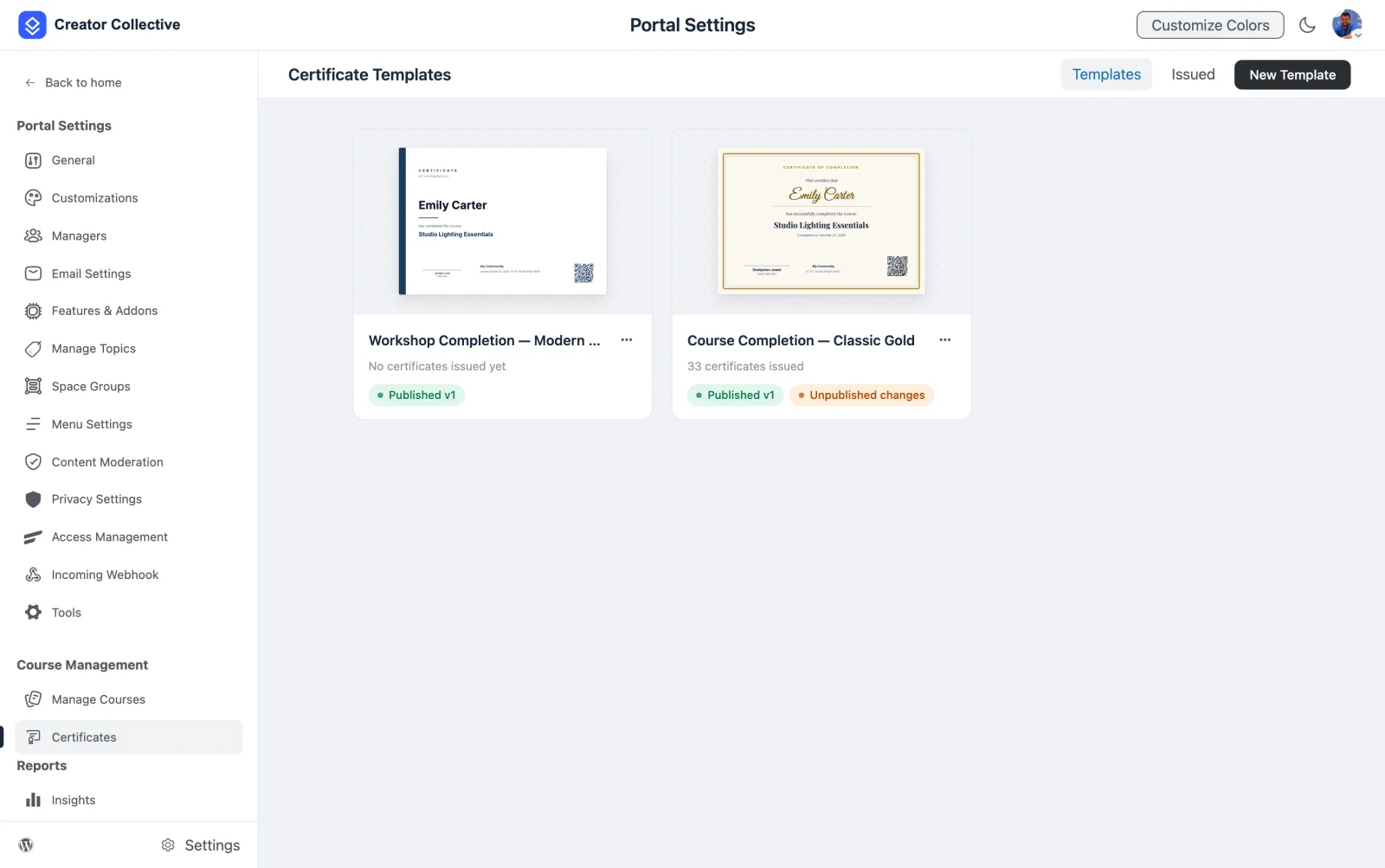Viewport: 1385px width, 868px height.
Task: Click the Privacy Settings label
Action: tap(97, 499)
